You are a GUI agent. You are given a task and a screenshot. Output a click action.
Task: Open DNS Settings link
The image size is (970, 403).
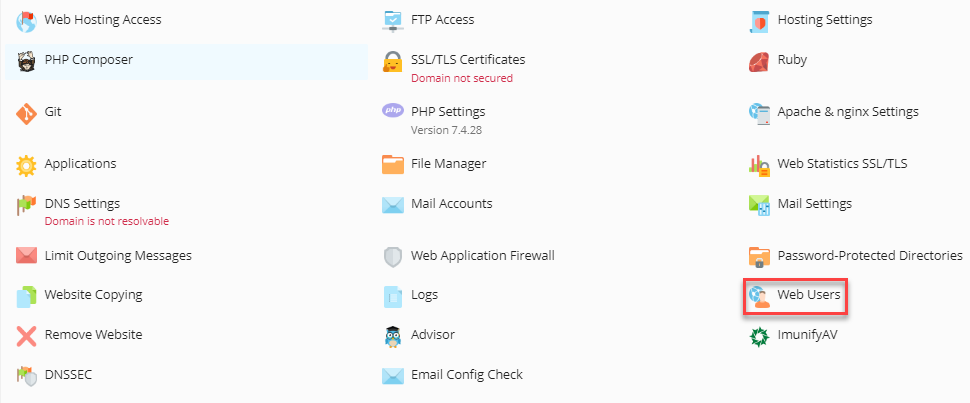point(82,203)
